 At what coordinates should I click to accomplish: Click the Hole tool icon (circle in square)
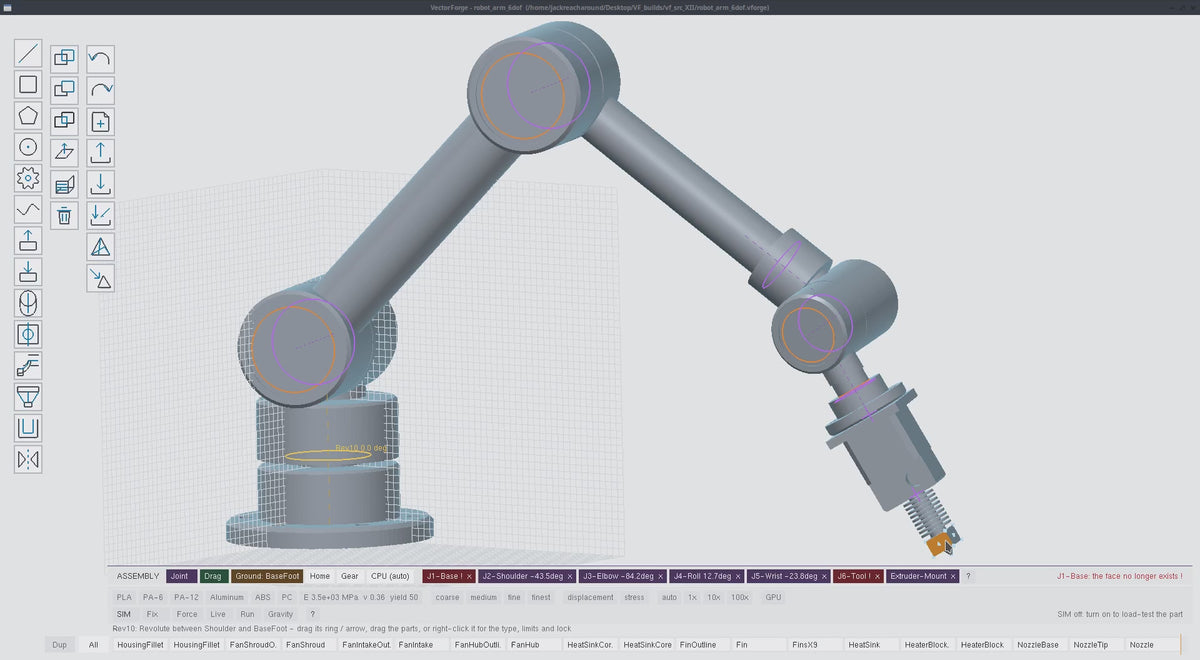tap(29, 334)
